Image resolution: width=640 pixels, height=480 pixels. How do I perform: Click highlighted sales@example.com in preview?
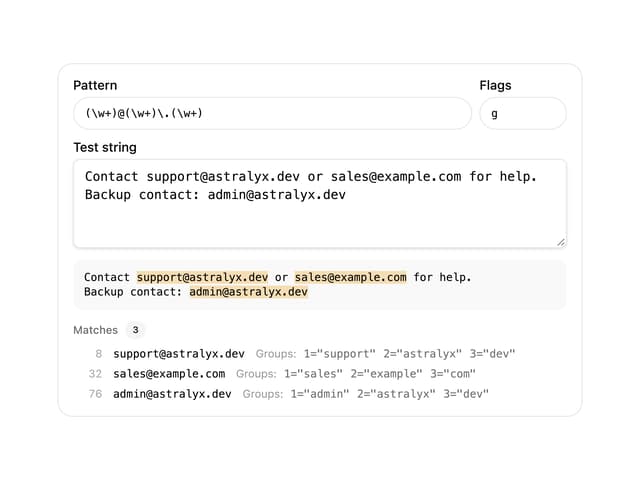[x=351, y=277]
